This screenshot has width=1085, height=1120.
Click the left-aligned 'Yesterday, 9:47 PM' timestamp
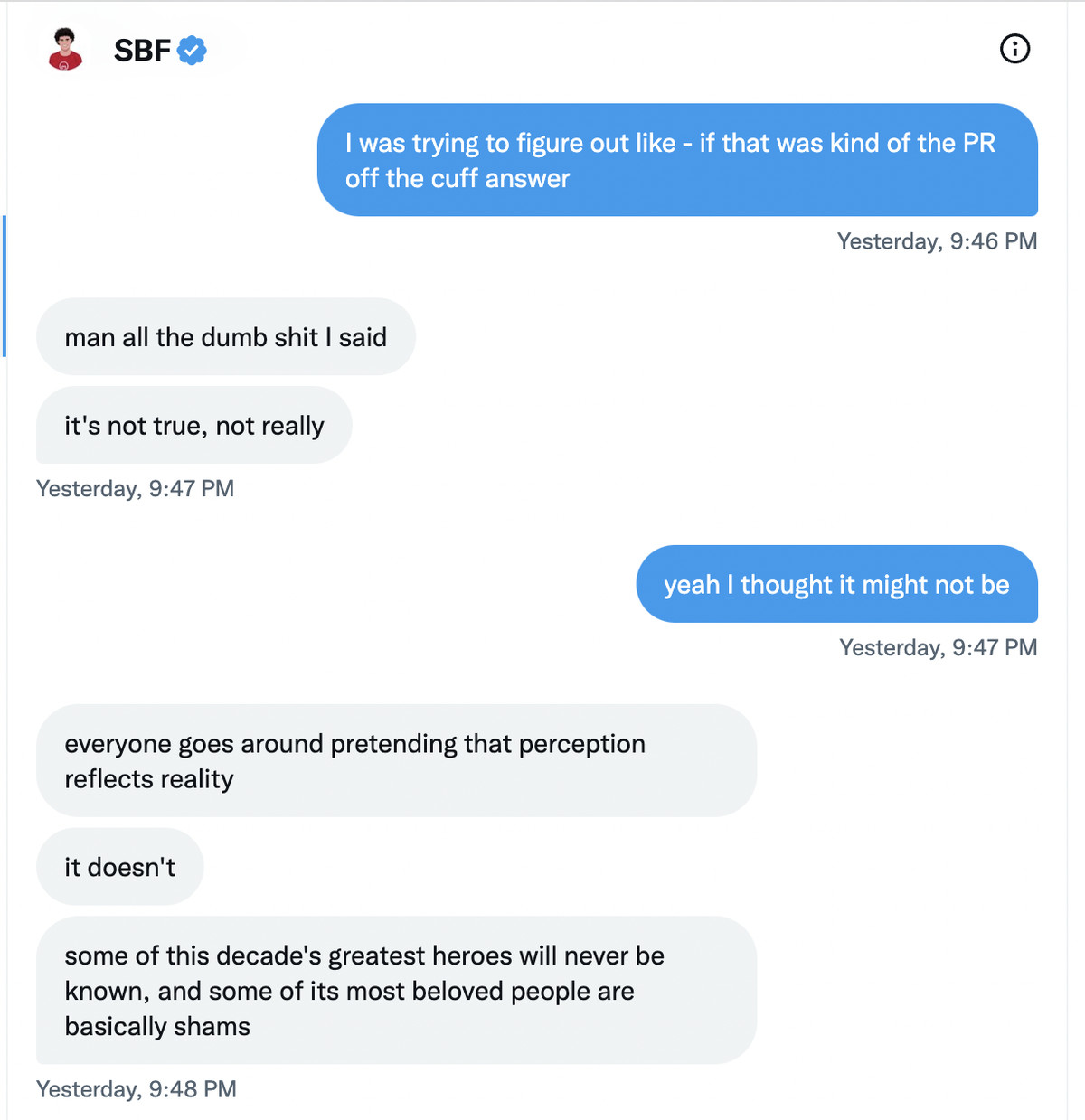(x=135, y=489)
